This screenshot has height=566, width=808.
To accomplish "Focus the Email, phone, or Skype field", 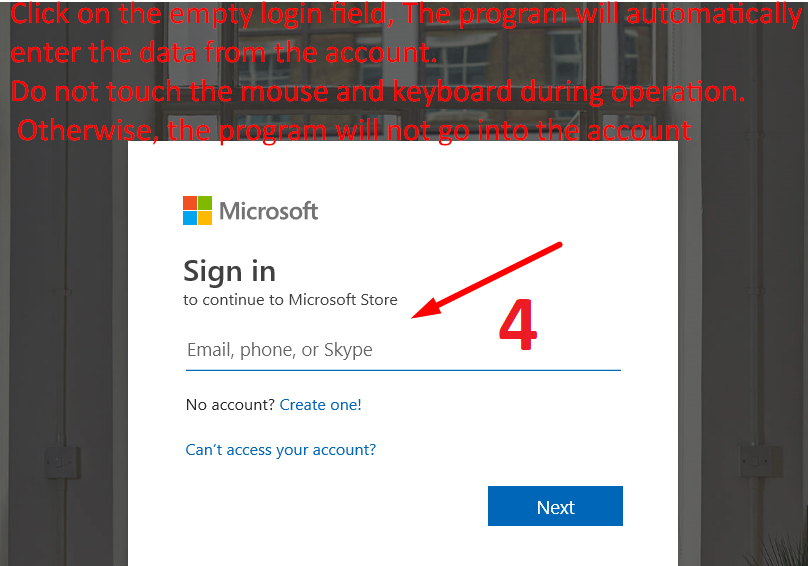I will click(x=403, y=351).
